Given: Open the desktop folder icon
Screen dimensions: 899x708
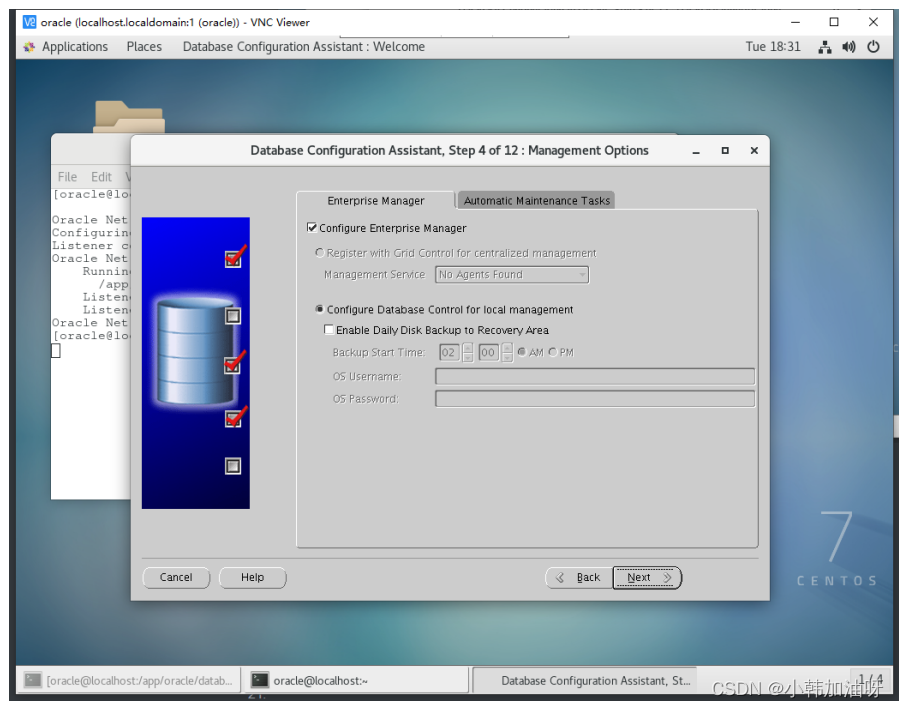Looking at the screenshot, I should [129, 116].
